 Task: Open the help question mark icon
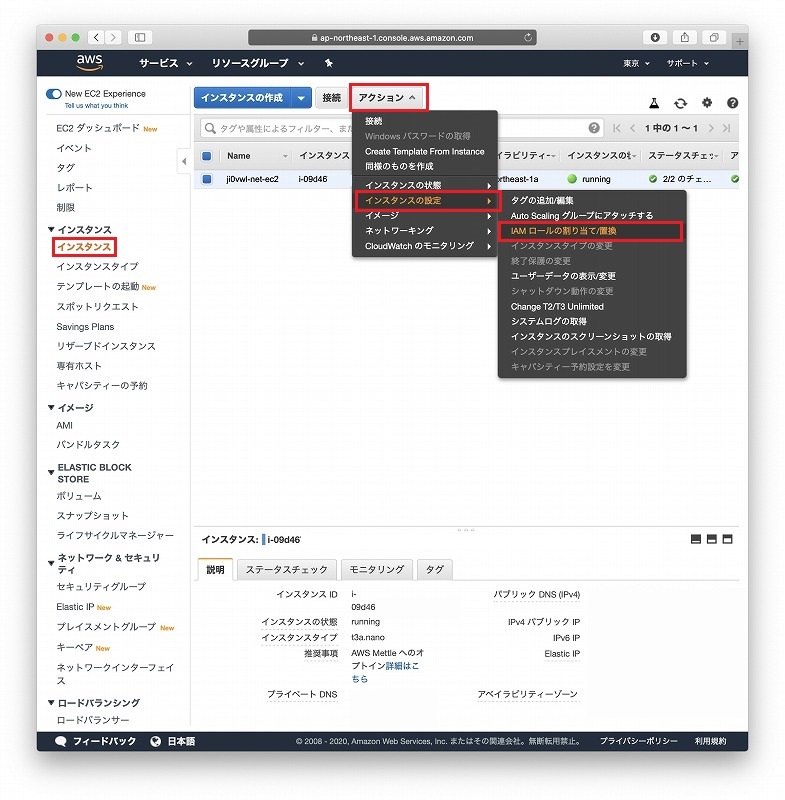732,103
